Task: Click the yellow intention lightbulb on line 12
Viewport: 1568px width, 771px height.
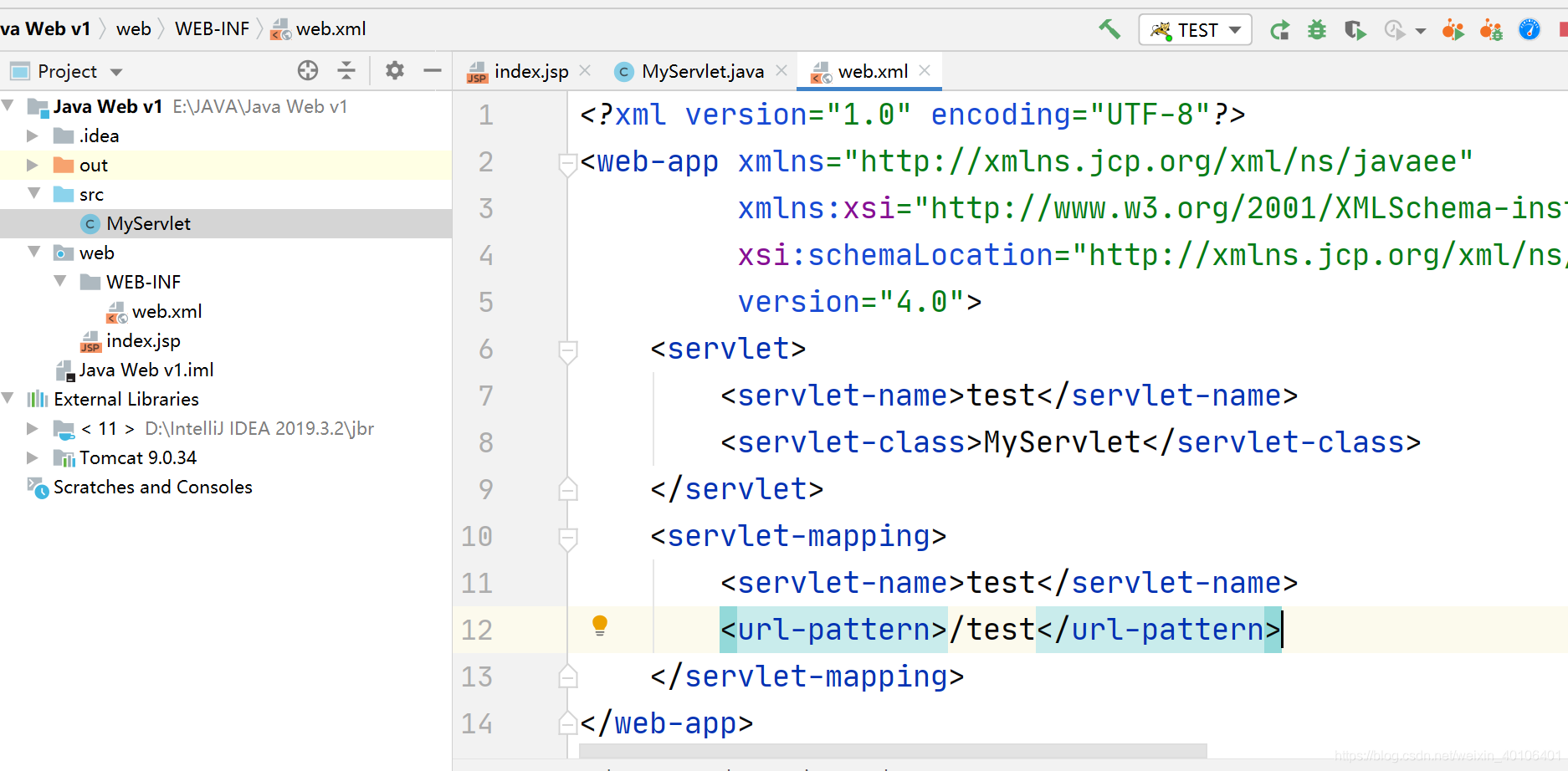Action: (600, 625)
